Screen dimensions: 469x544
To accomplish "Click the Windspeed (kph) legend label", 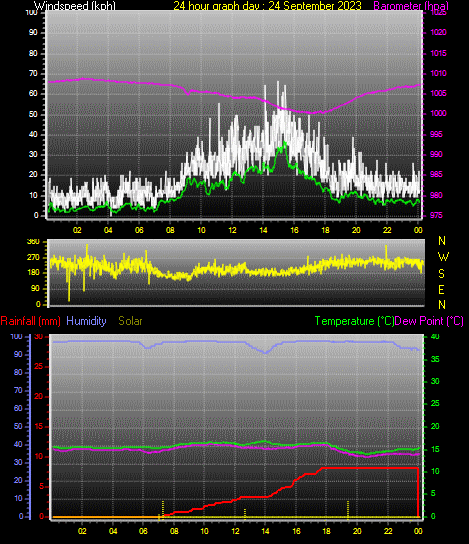I will coord(75,6).
